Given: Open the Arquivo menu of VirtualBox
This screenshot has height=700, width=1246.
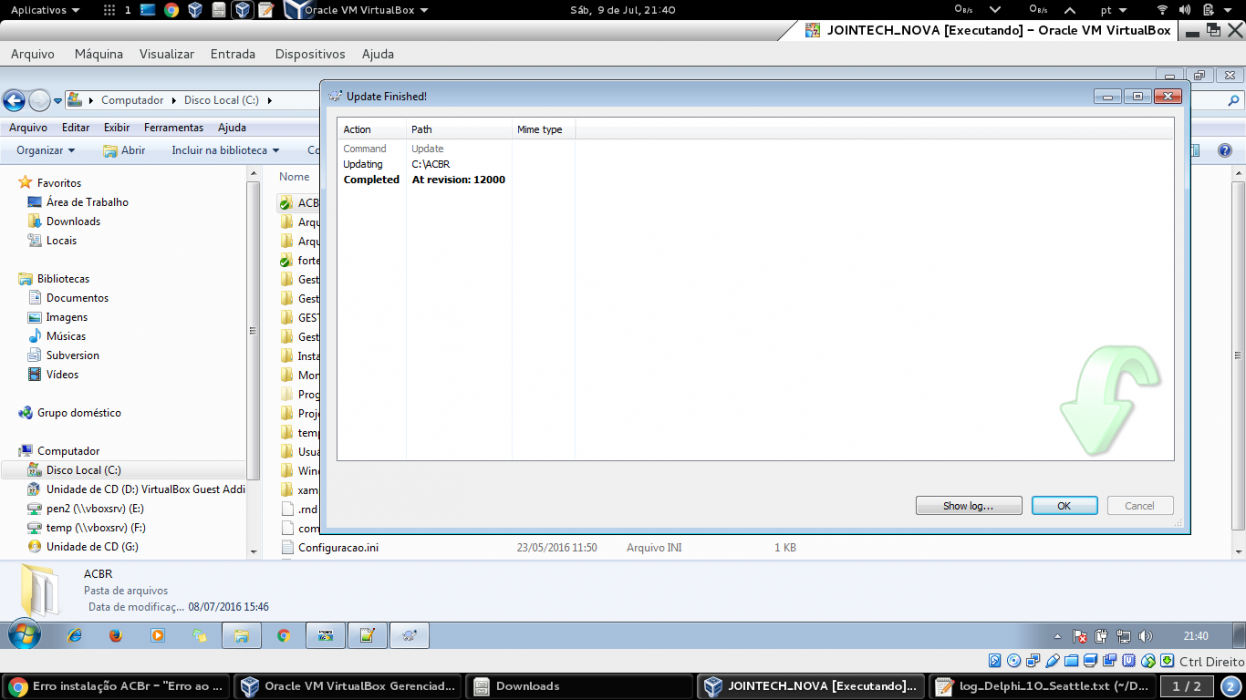Looking at the screenshot, I should [33, 54].
